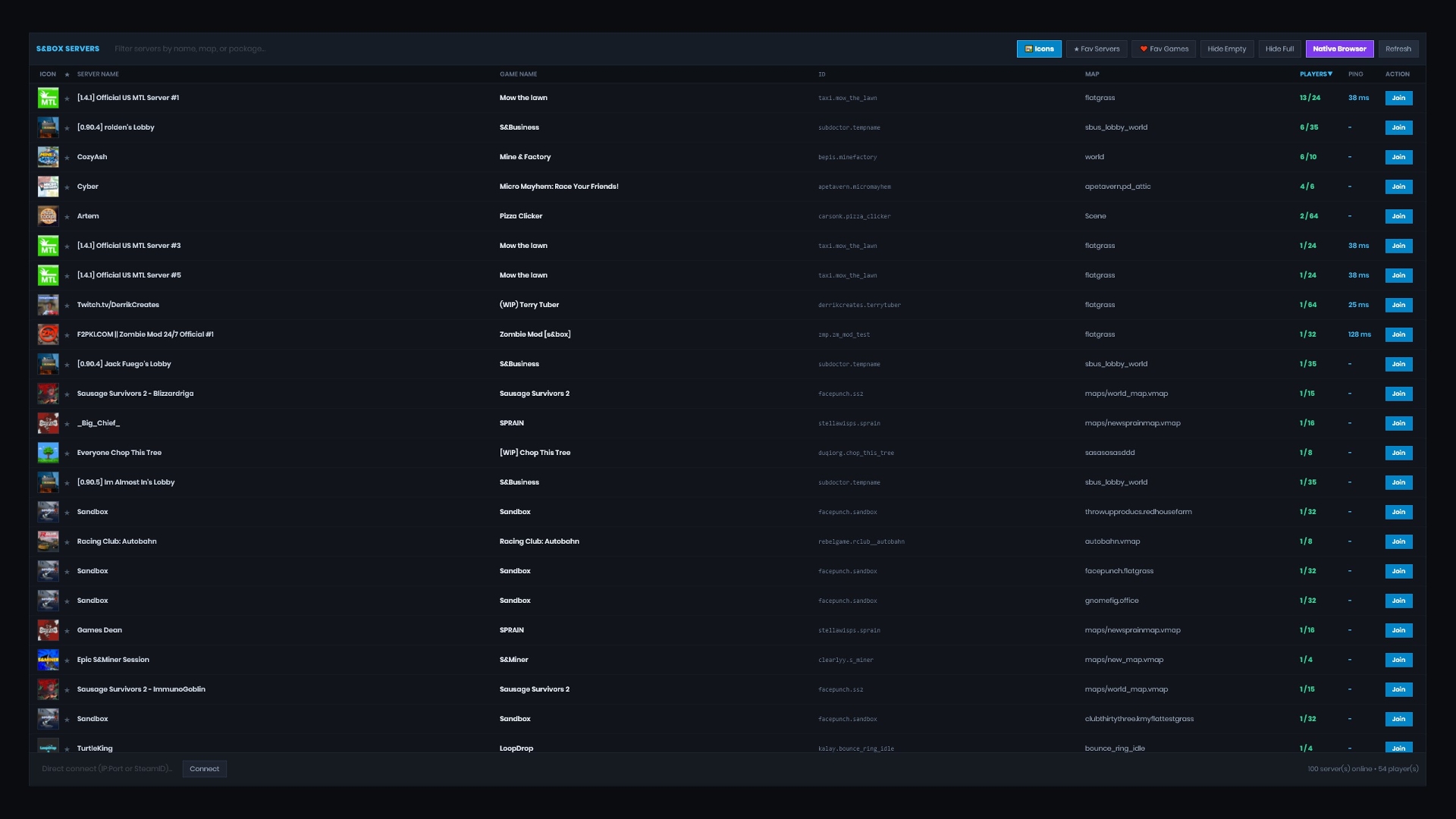Image resolution: width=1456 pixels, height=819 pixels.
Task: Toggle the Hide Empty filter
Action: click(1226, 49)
